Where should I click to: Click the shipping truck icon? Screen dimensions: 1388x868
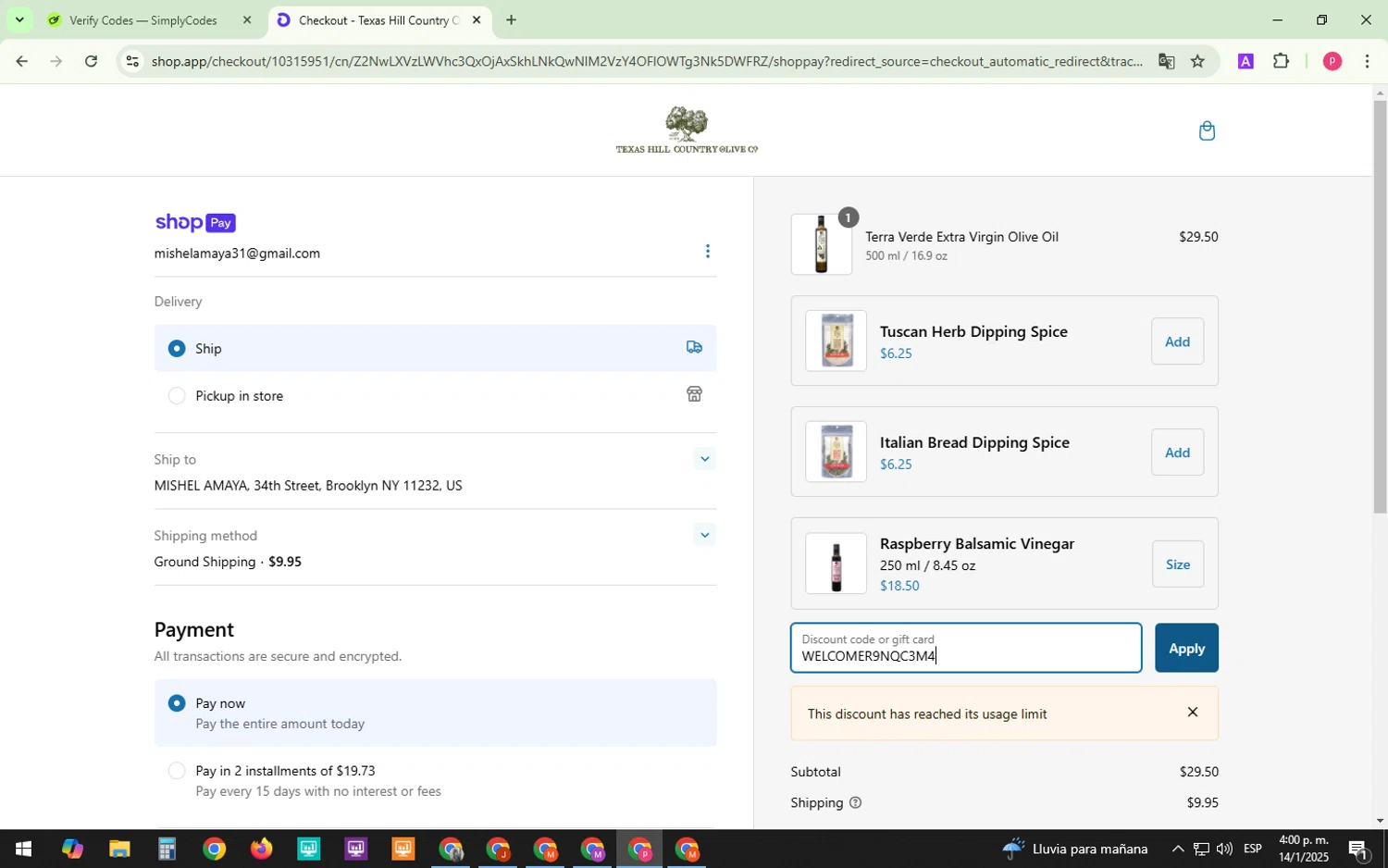click(x=694, y=347)
